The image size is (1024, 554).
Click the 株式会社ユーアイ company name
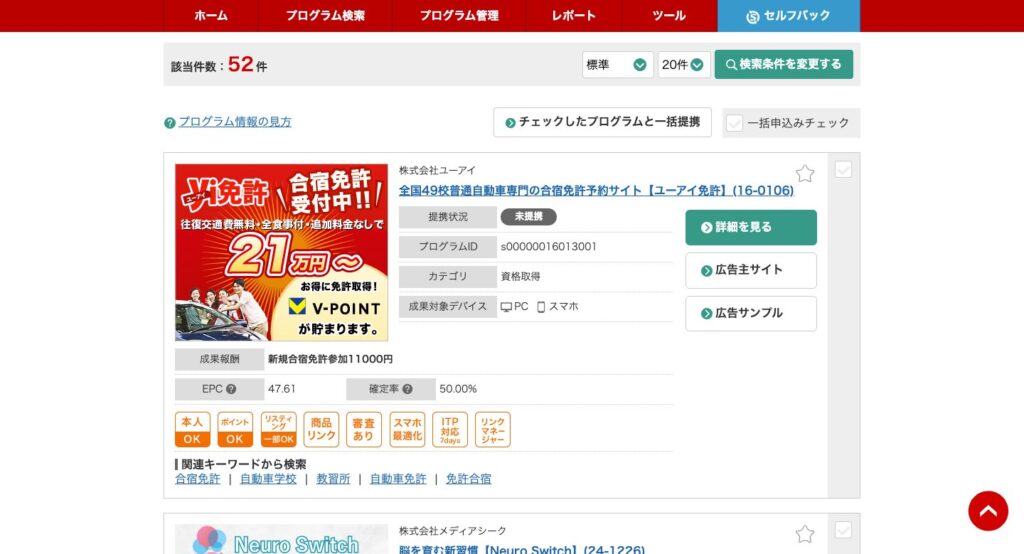pos(438,171)
